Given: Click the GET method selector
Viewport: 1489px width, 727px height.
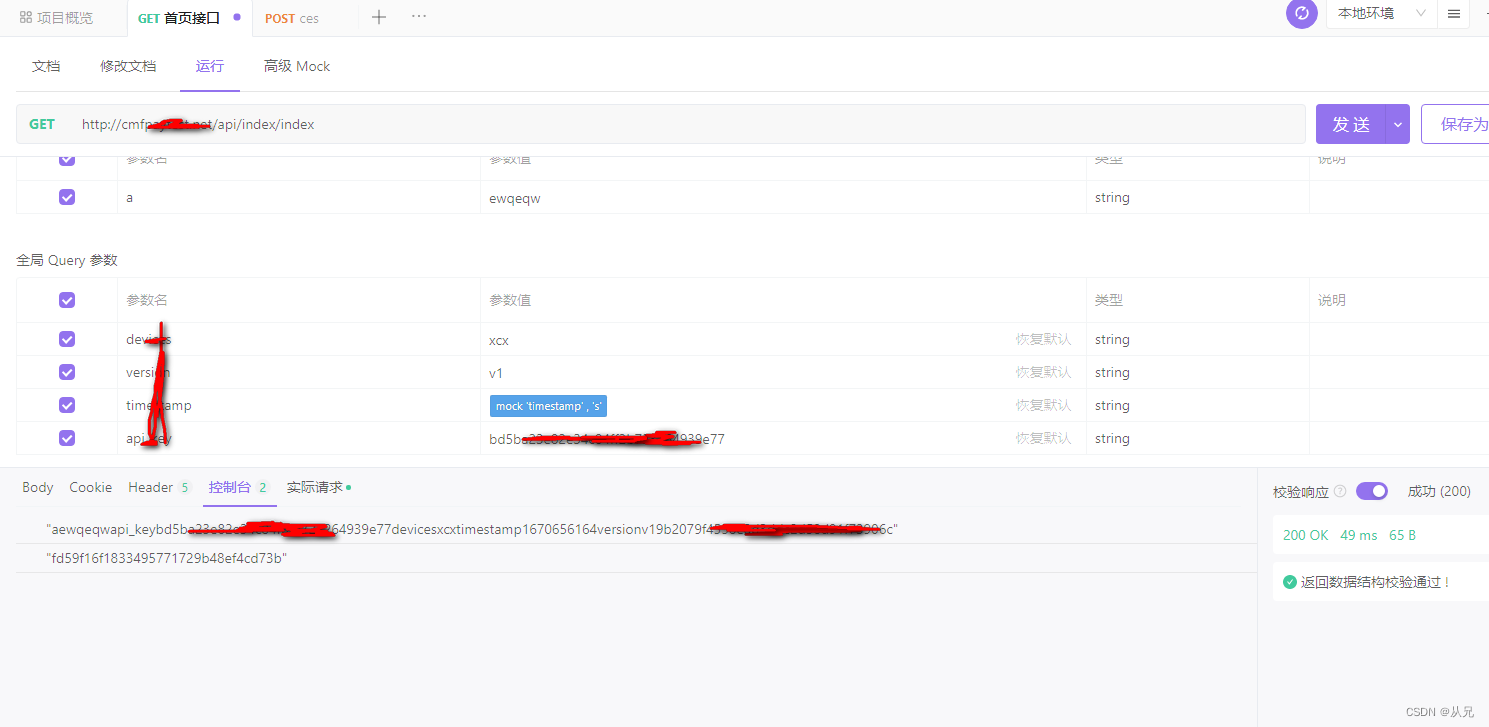Looking at the screenshot, I should pos(42,124).
